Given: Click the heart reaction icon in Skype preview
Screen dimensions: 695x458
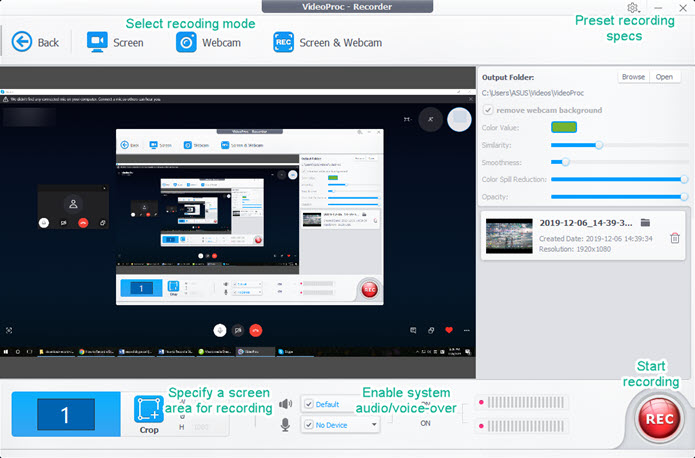Looking at the screenshot, I should 449,330.
